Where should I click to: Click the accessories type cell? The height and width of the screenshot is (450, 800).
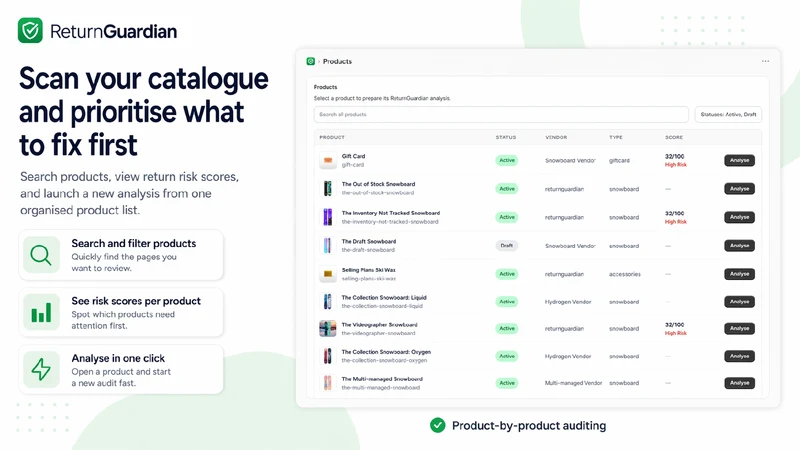[x=624, y=274]
